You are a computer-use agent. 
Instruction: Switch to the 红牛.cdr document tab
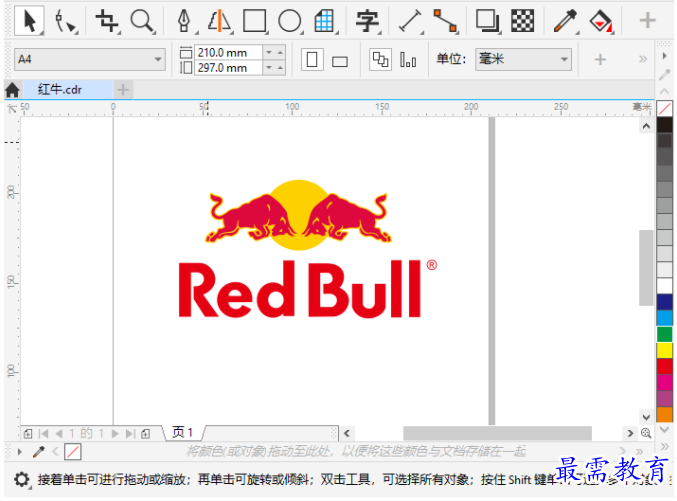68,89
